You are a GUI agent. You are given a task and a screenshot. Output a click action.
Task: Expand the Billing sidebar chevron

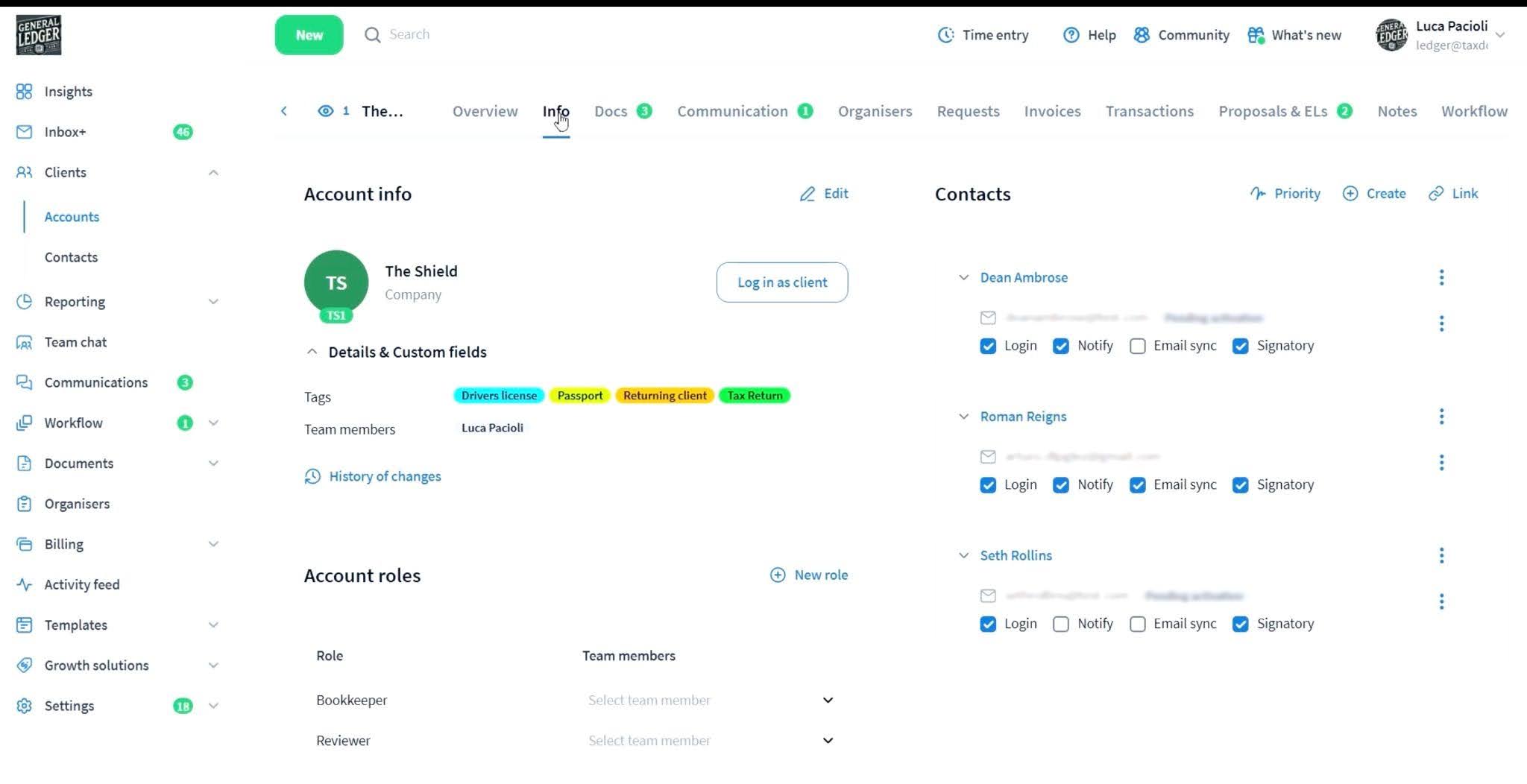(x=213, y=544)
